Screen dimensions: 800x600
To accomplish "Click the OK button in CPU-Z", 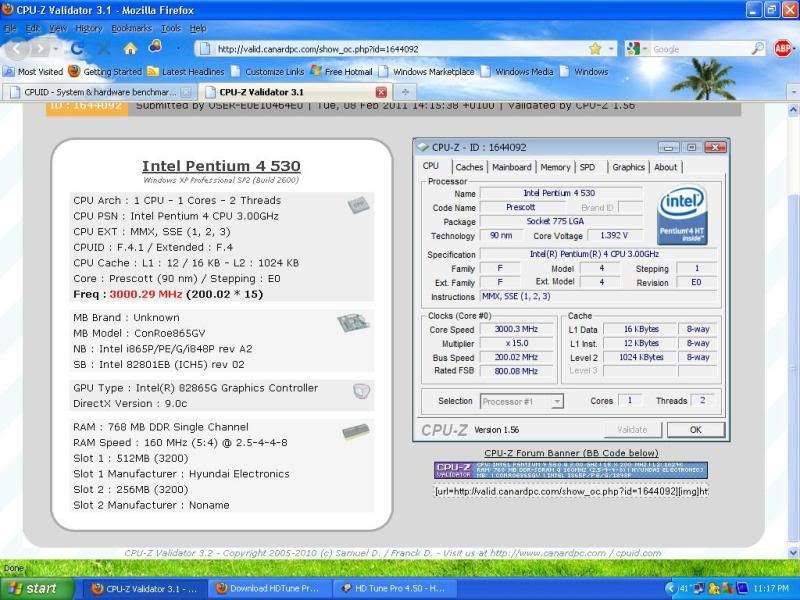I will point(695,430).
